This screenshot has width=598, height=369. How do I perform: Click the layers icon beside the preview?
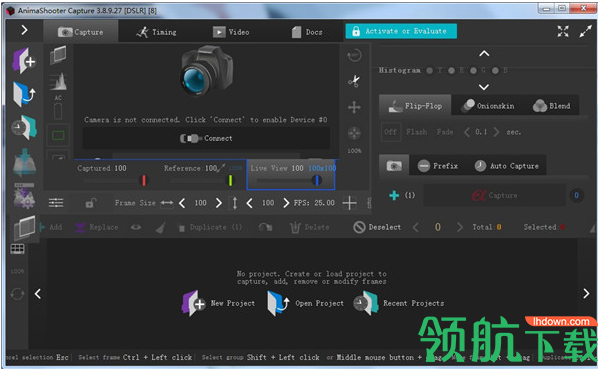58,55
